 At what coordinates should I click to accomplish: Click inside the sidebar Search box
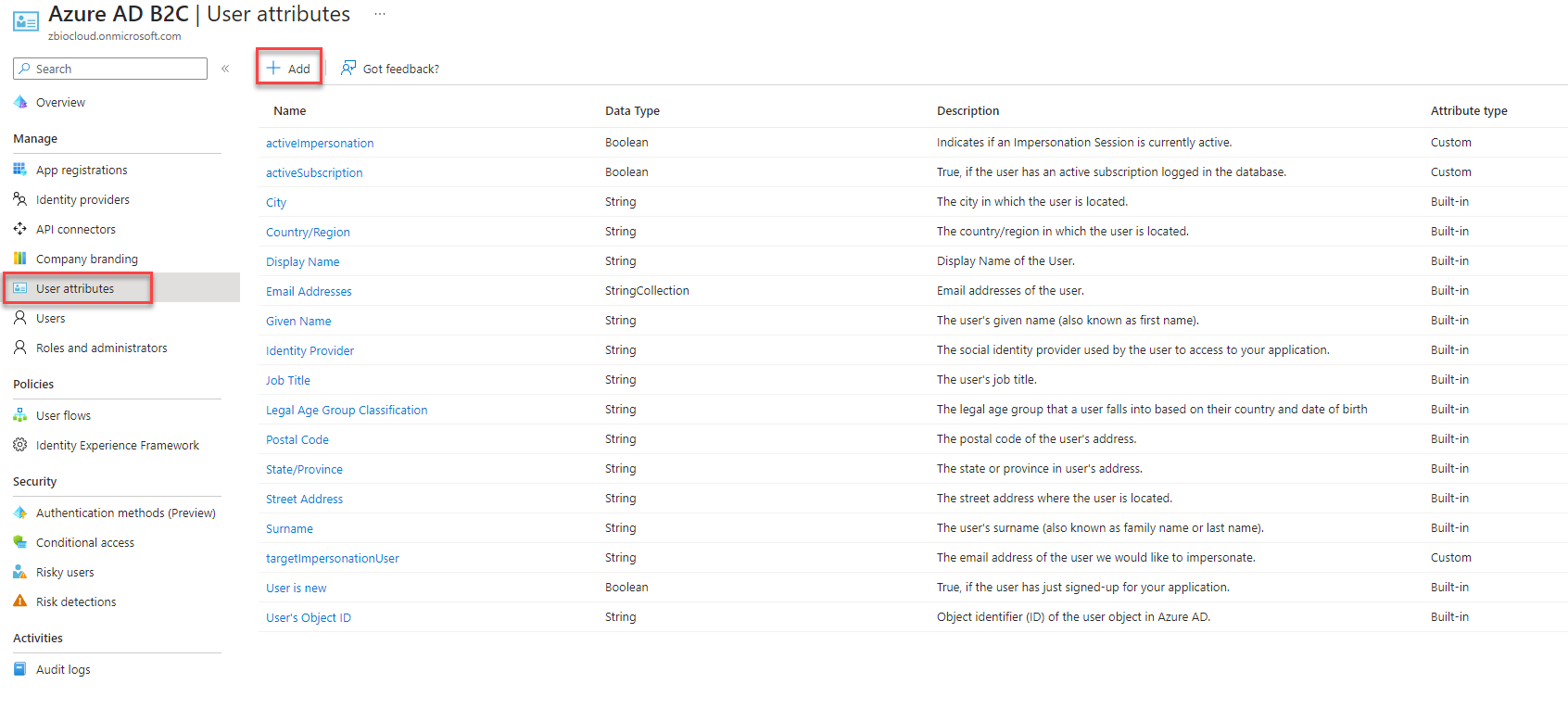click(x=109, y=68)
